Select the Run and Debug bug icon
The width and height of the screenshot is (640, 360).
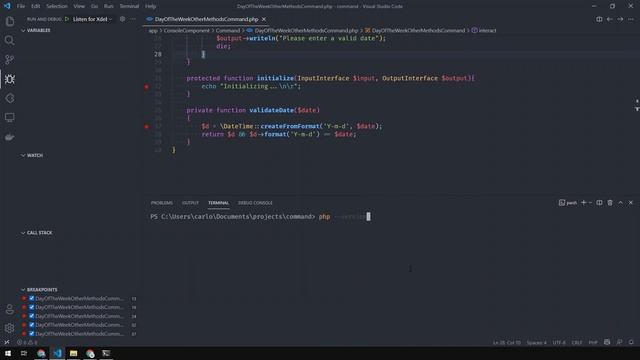(10, 79)
